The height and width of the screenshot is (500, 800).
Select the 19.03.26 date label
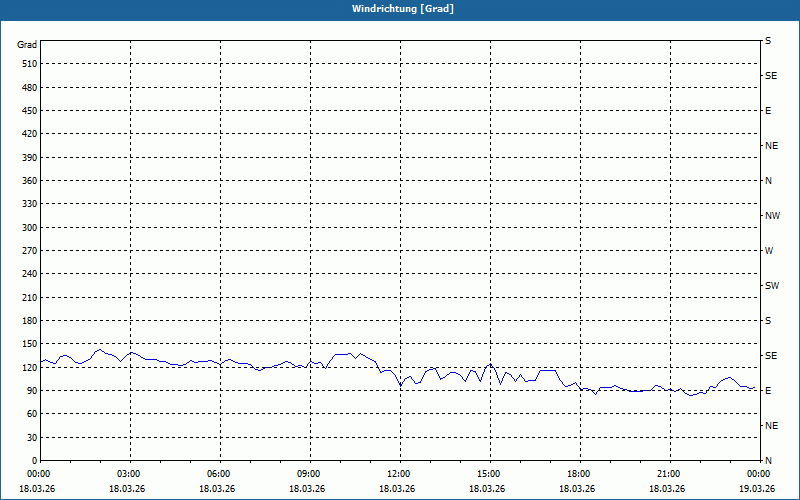click(757, 489)
